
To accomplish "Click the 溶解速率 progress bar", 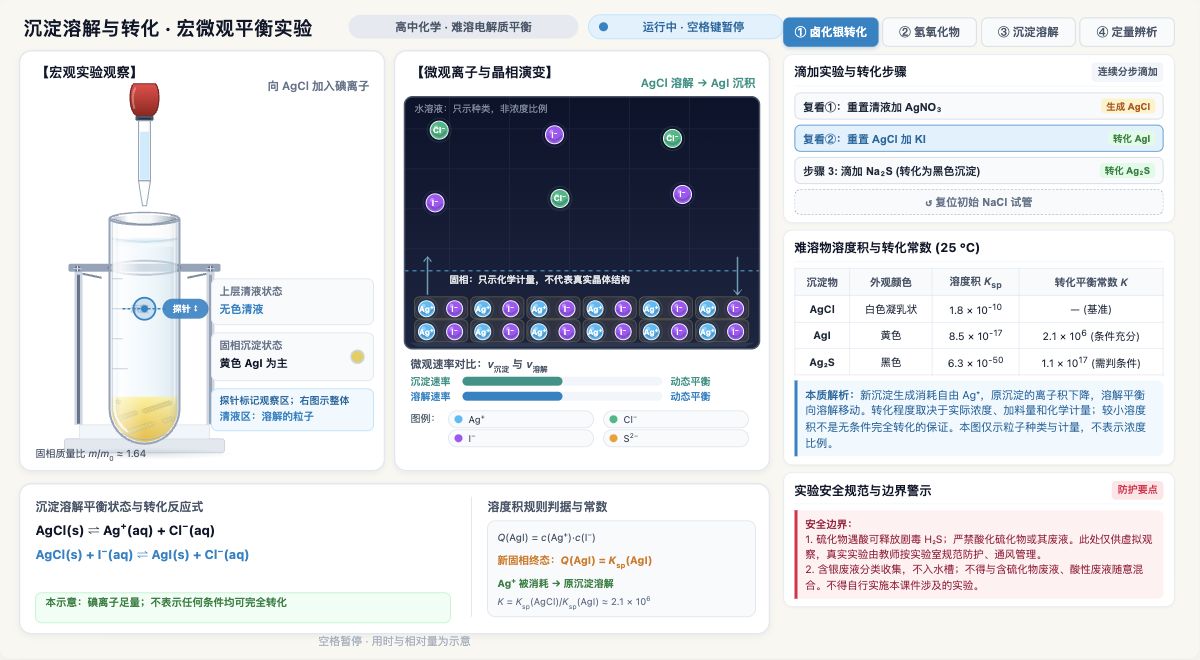I will 562,396.
